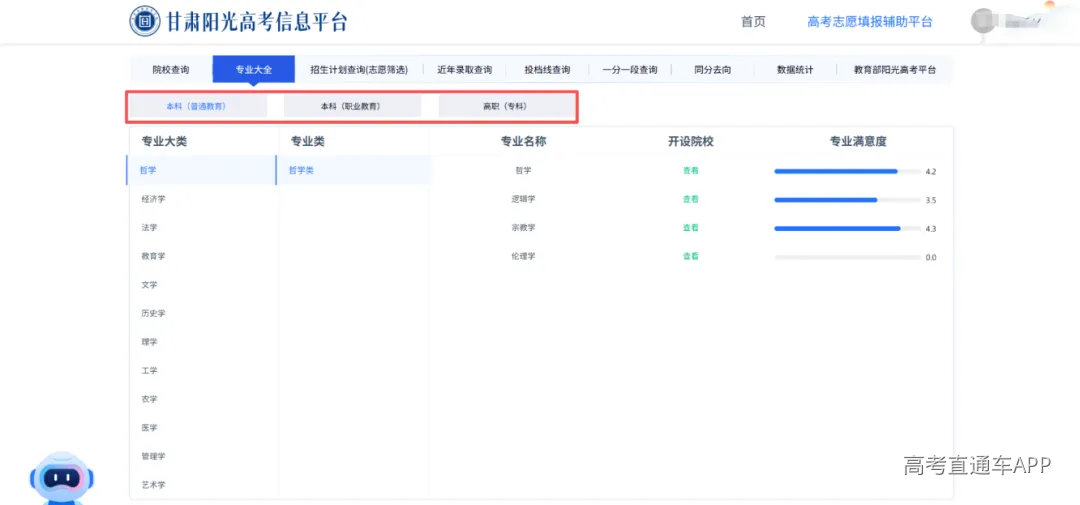Screen dimensions: 1080x505
Task: Click the 4.2 satisfaction bar for 哲学
Action: coord(847,171)
